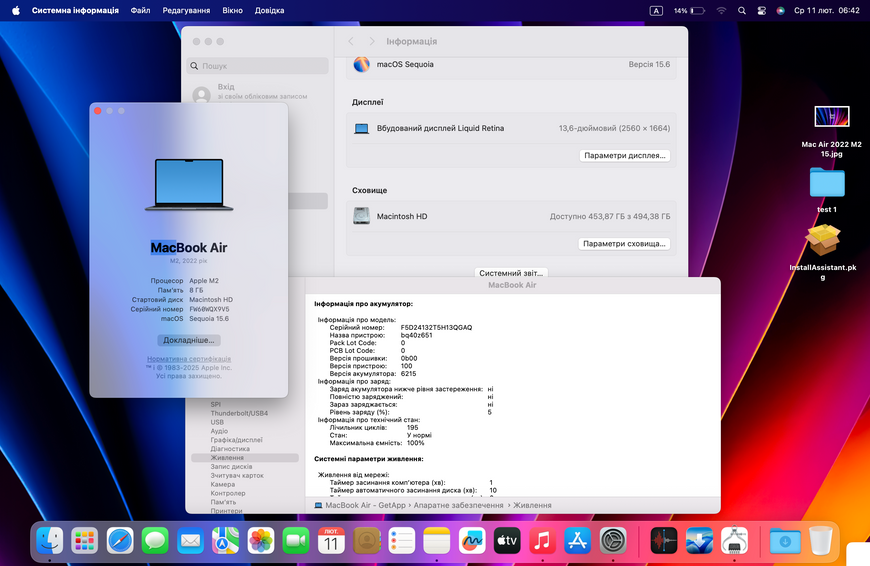Open the Нормативна сертифікація link
Image resolution: width=870 pixels, height=566 pixels.
click(x=189, y=359)
